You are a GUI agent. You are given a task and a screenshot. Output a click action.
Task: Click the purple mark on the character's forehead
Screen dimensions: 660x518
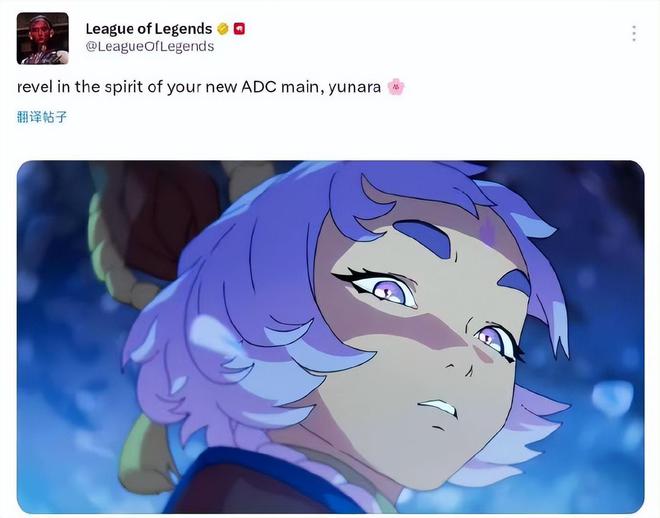click(x=488, y=228)
